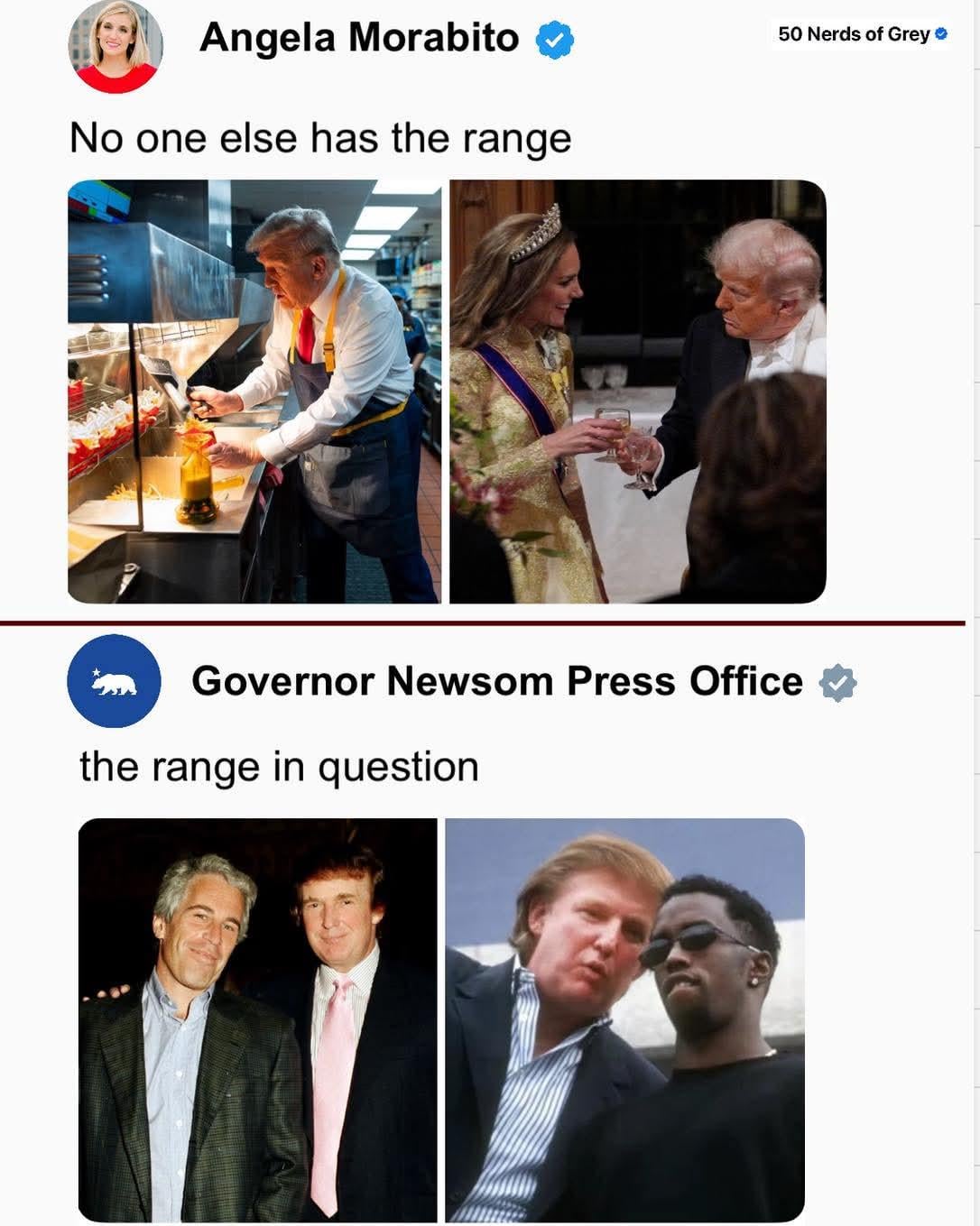Open the banquet toast photo with gold dress
Viewport: 980px width, 1226px height.
click(638, 392)
